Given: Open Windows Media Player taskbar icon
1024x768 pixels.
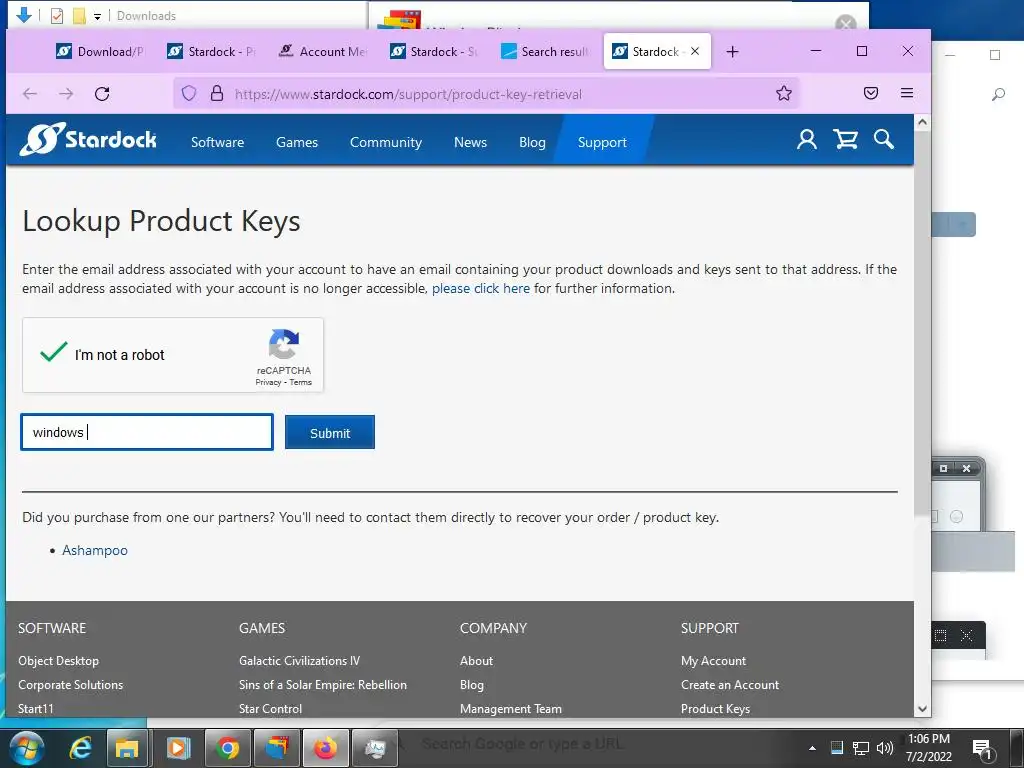Looking at the screenshot, I should click(x=178, y=748).
